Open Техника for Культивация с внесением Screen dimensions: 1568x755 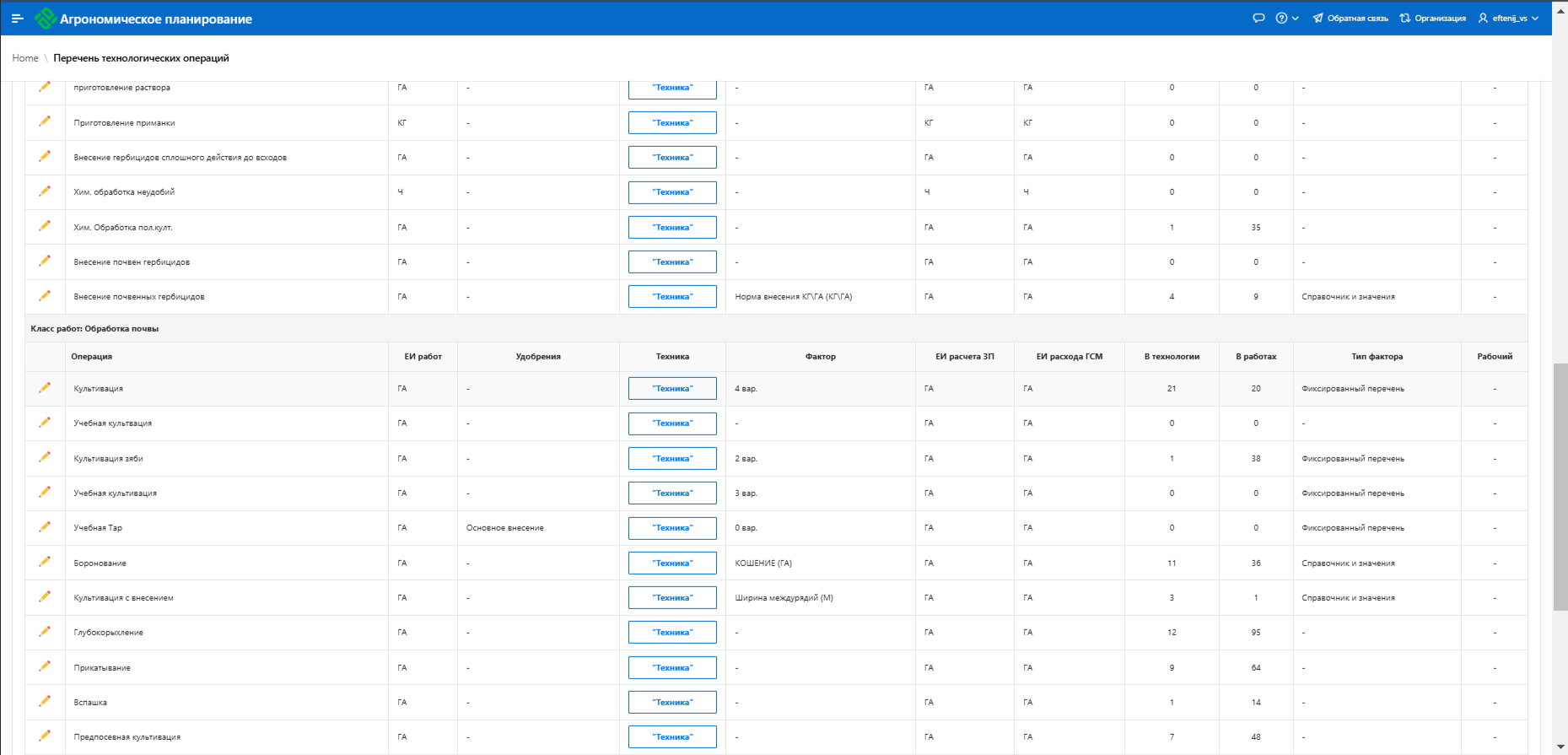(x=672, y=598)
